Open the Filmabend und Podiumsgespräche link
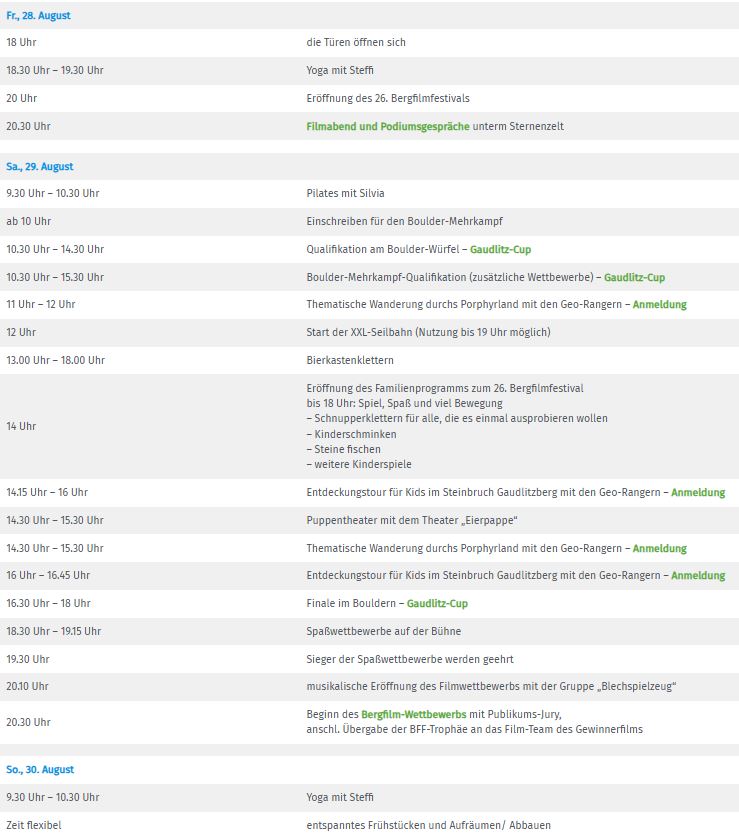739x840 pixels. coord(387,126)
